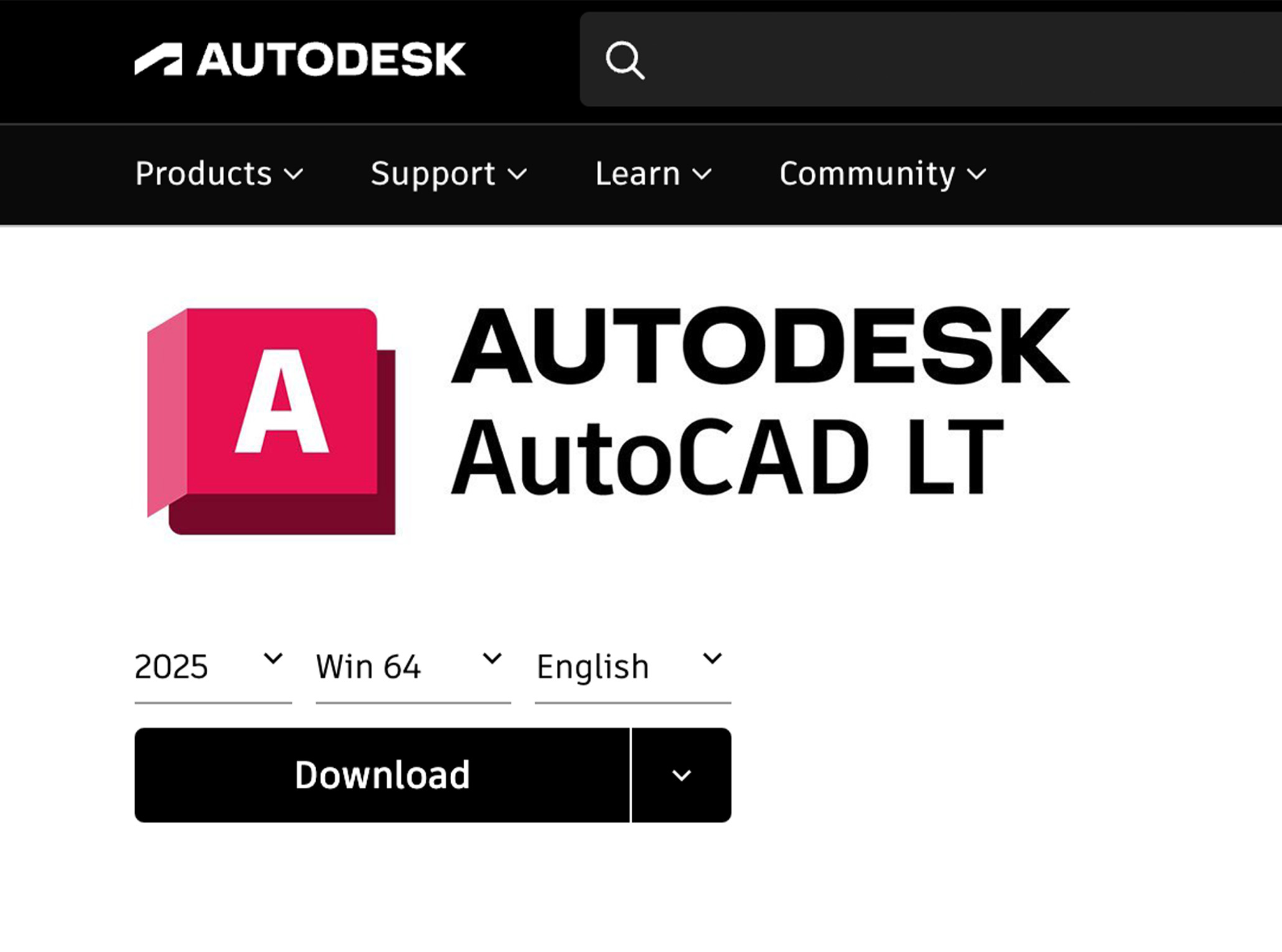
Task: Expand the Download options chevron
Action: click(682, 775)
